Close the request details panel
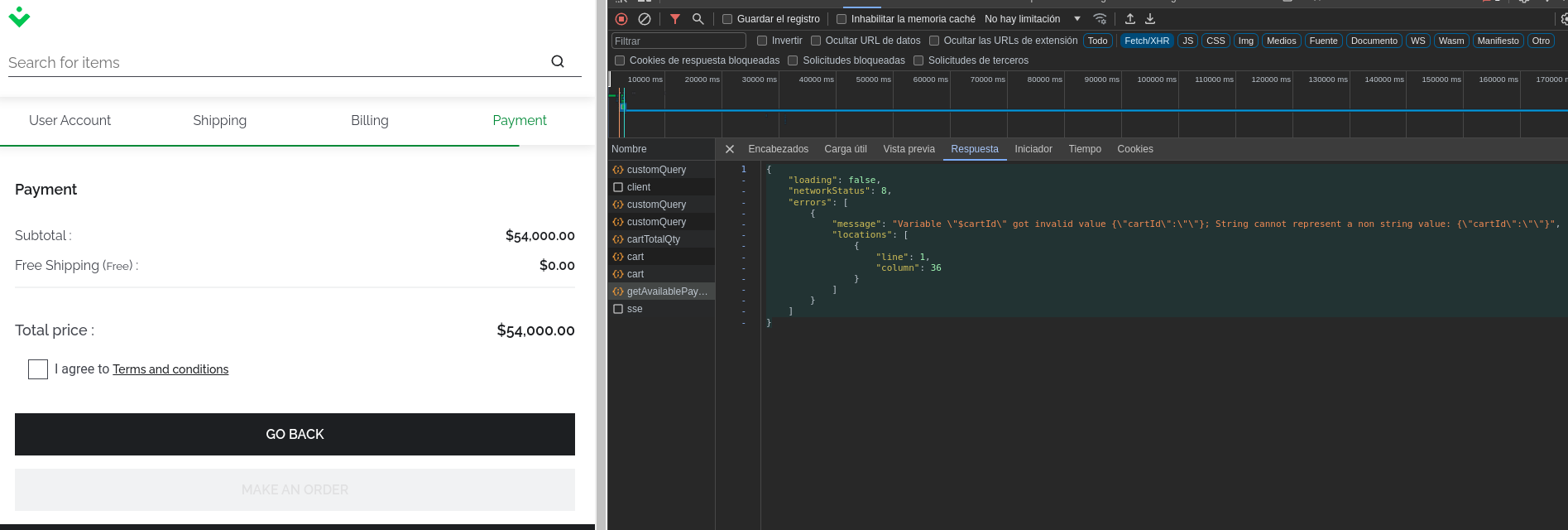Screen dimensions: 1568x530 click(730, 149)
